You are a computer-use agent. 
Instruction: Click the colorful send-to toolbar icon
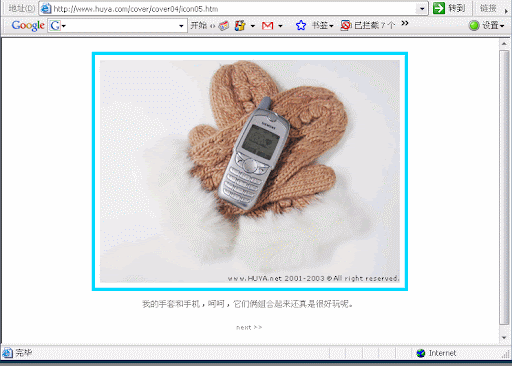click(x=240, y=25)
